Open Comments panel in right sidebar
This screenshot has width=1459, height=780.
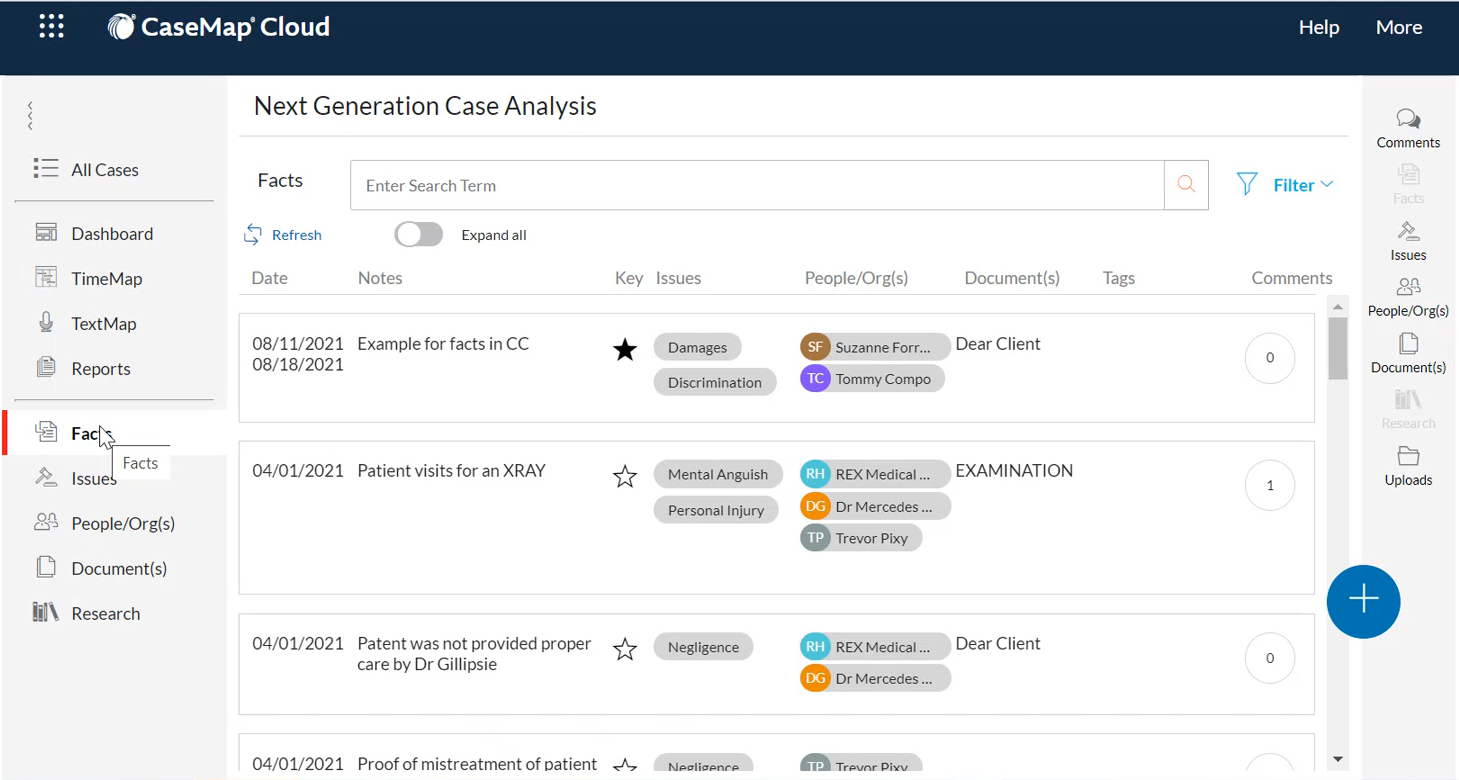(x=1408, y=129)
